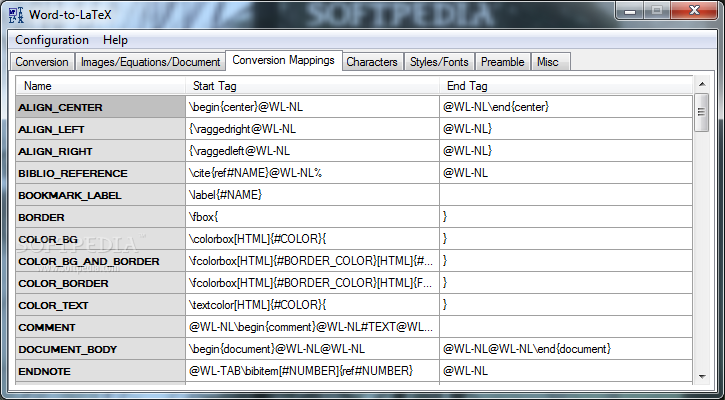Switch to the Conversion tab
Image resolution: width=725 pixels, height=400 pixels.
click(x=42, y=62)
